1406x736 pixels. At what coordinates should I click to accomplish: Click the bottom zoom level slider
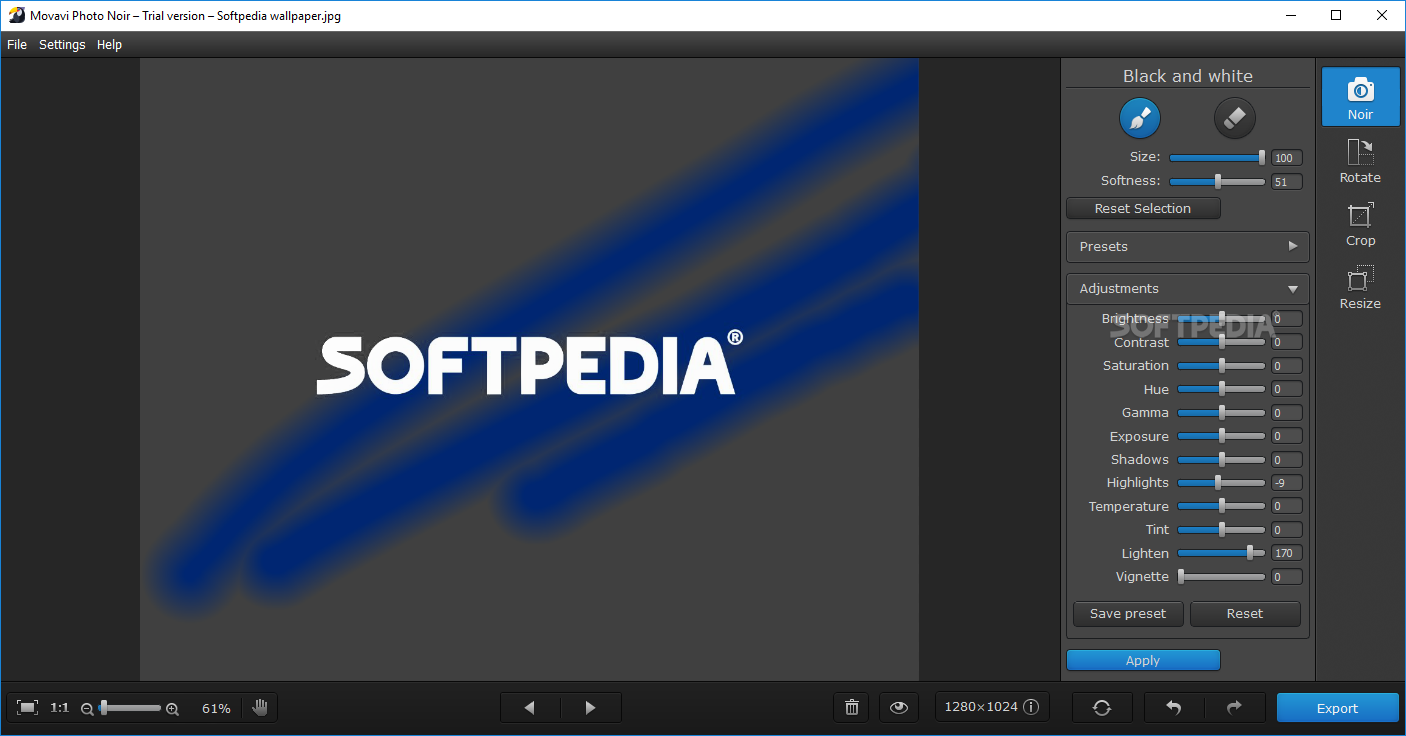(x=130, y=708)
